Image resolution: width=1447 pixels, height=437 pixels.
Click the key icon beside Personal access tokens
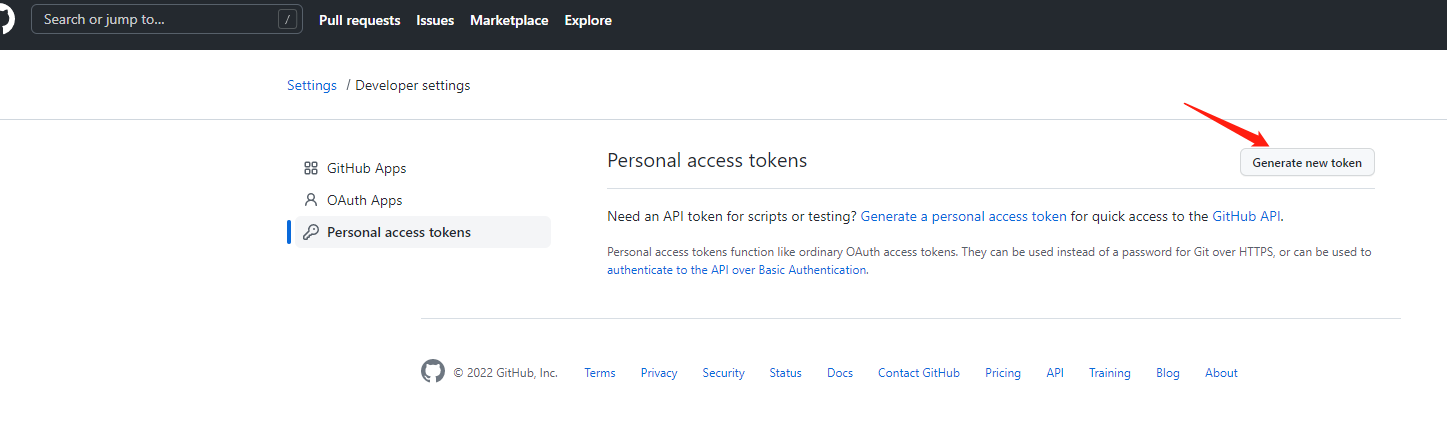coord(310,232)
